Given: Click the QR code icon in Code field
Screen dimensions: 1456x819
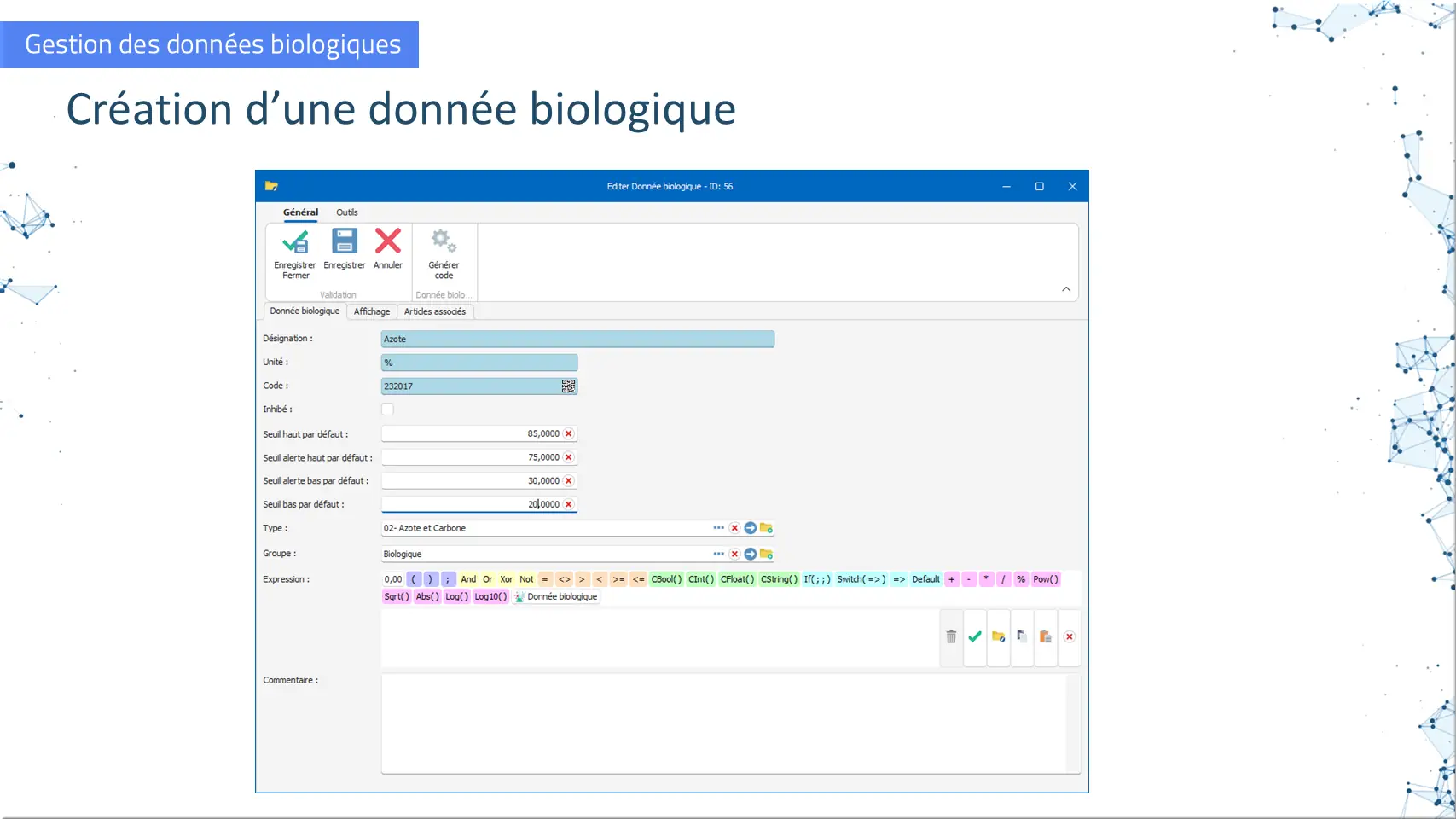Looking at the screenshot, I should click(568, 386).
